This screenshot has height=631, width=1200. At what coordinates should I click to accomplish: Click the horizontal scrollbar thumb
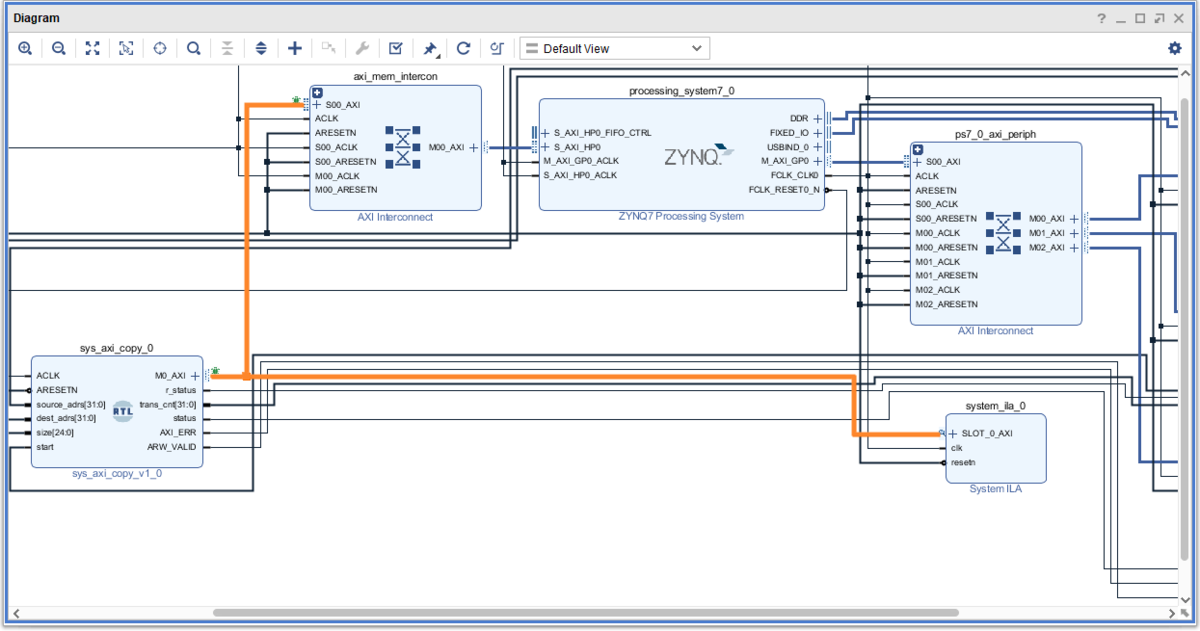585,612
